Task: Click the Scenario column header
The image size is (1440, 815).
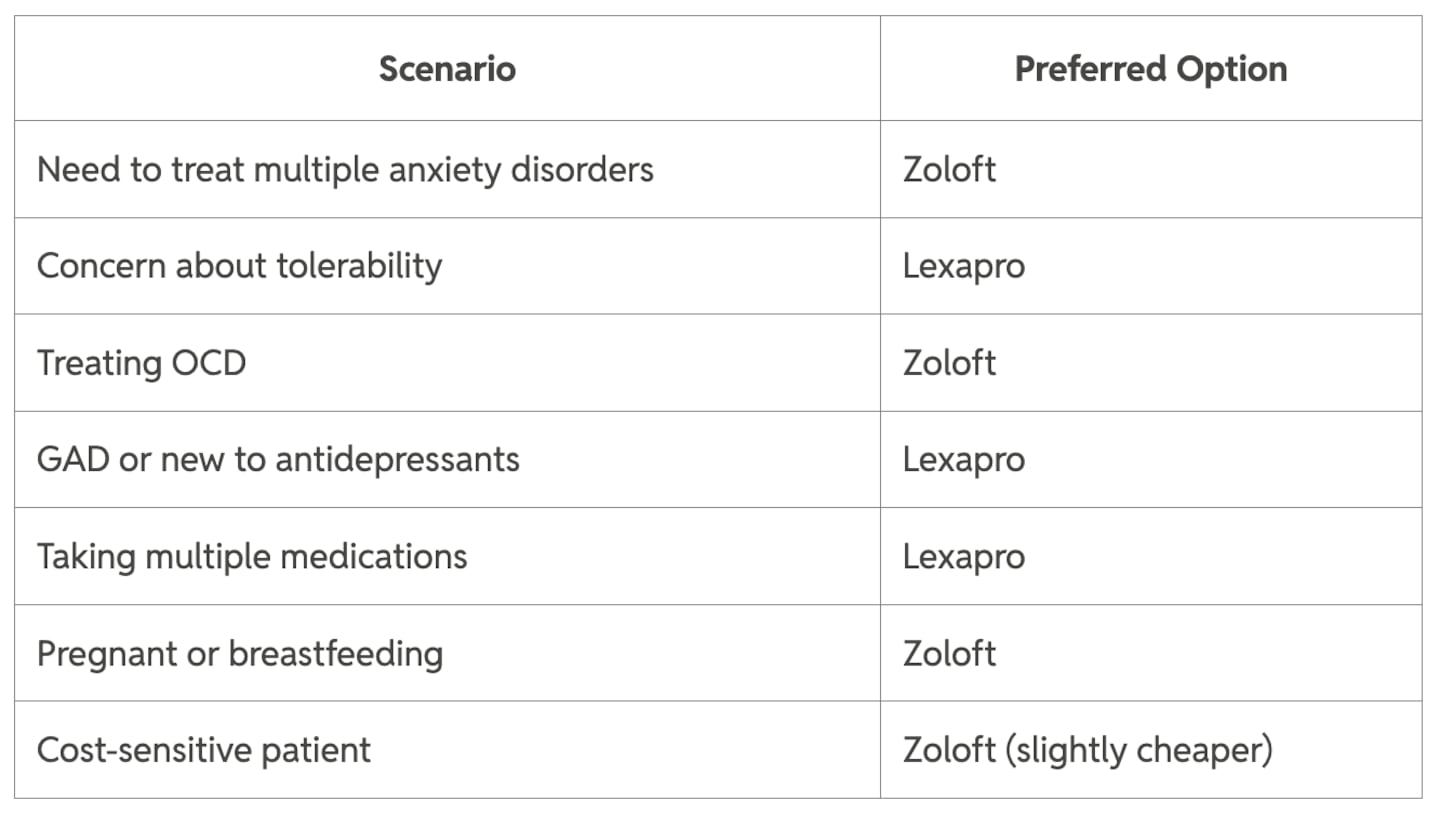Action: coord(447,69)
